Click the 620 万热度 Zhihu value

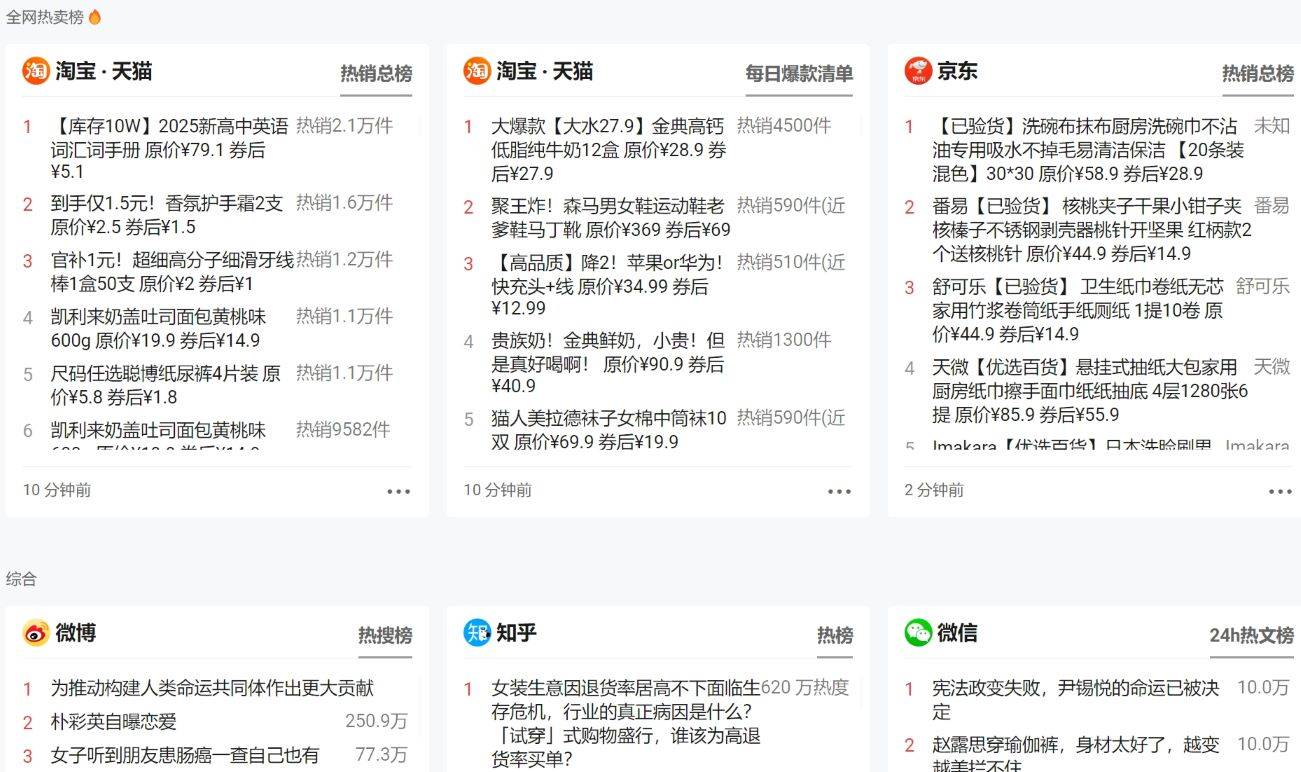click(x=805, y=687)
